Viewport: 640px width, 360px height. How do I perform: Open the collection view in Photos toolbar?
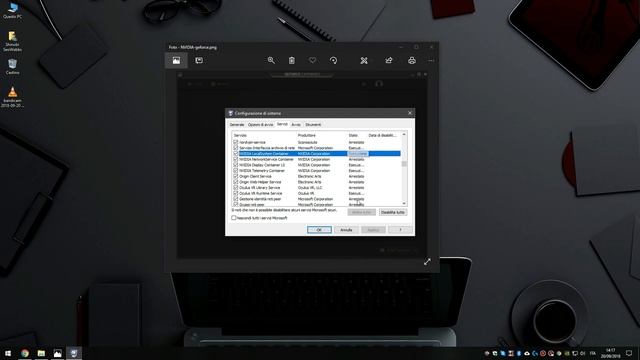176,60
